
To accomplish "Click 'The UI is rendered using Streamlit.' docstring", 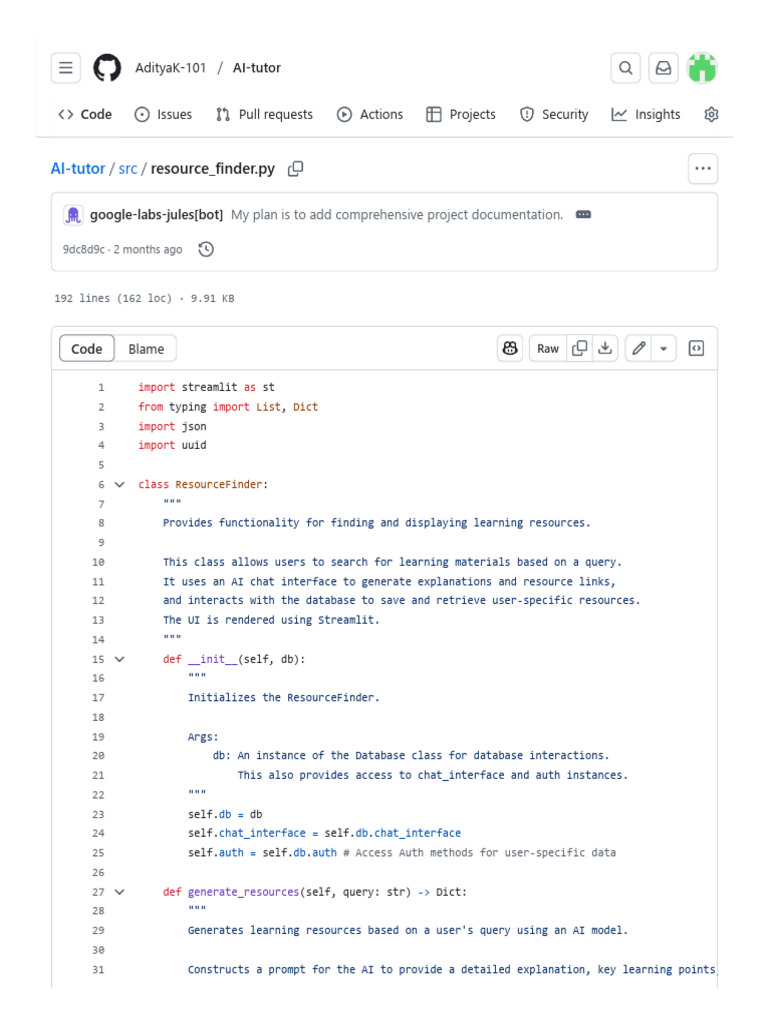I will tap(271, 620).
